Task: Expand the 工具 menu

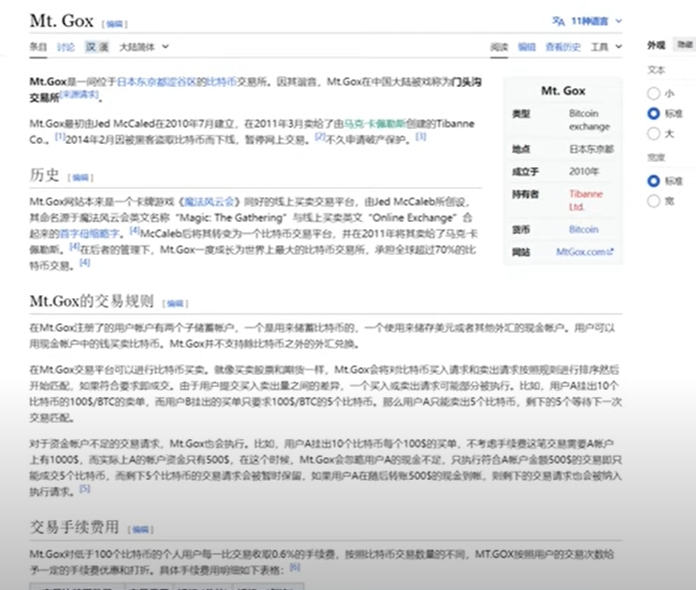Action: pos(606,47)
